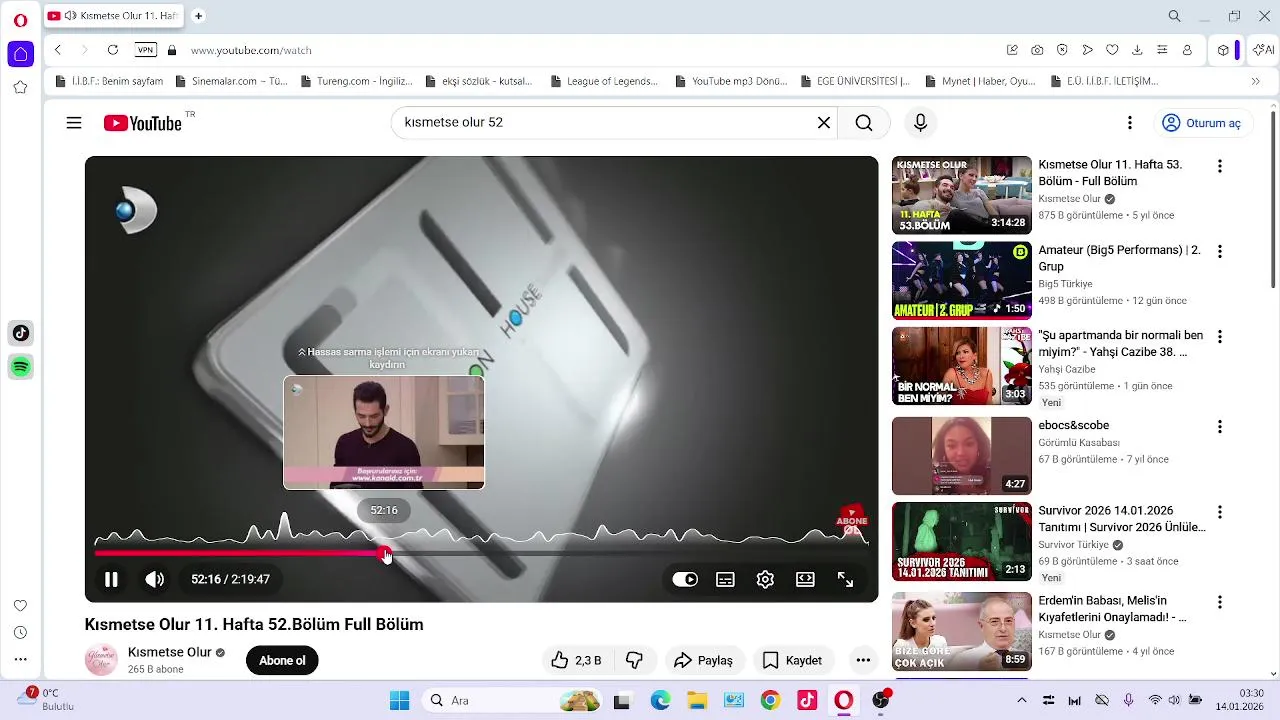The image size is (1280, 720).
Task: Toggle the Opera VPN badge
Action: tap(146, 50)
